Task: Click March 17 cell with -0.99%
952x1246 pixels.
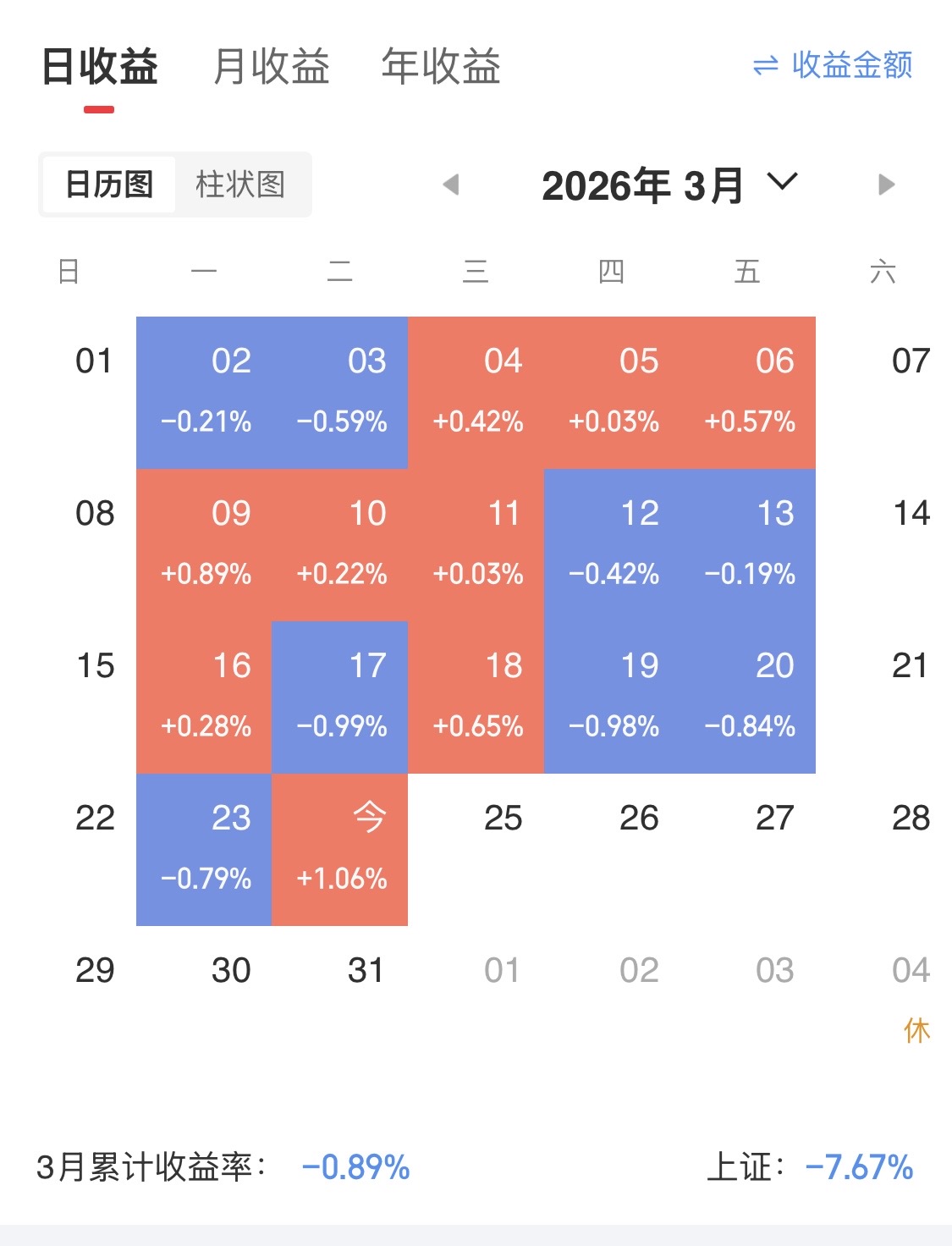Action: [340, 697]
